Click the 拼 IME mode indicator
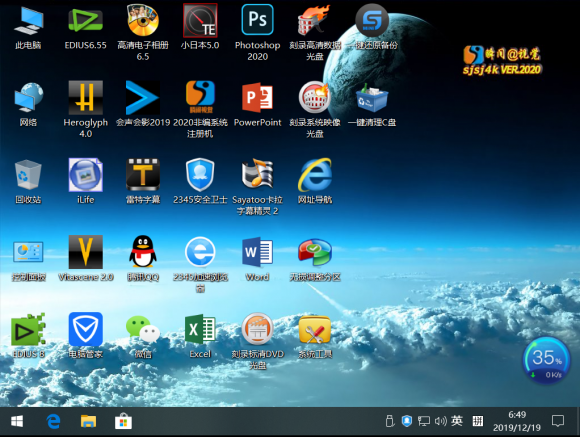Viewport: 580px width, 437px height. (478, 421)
